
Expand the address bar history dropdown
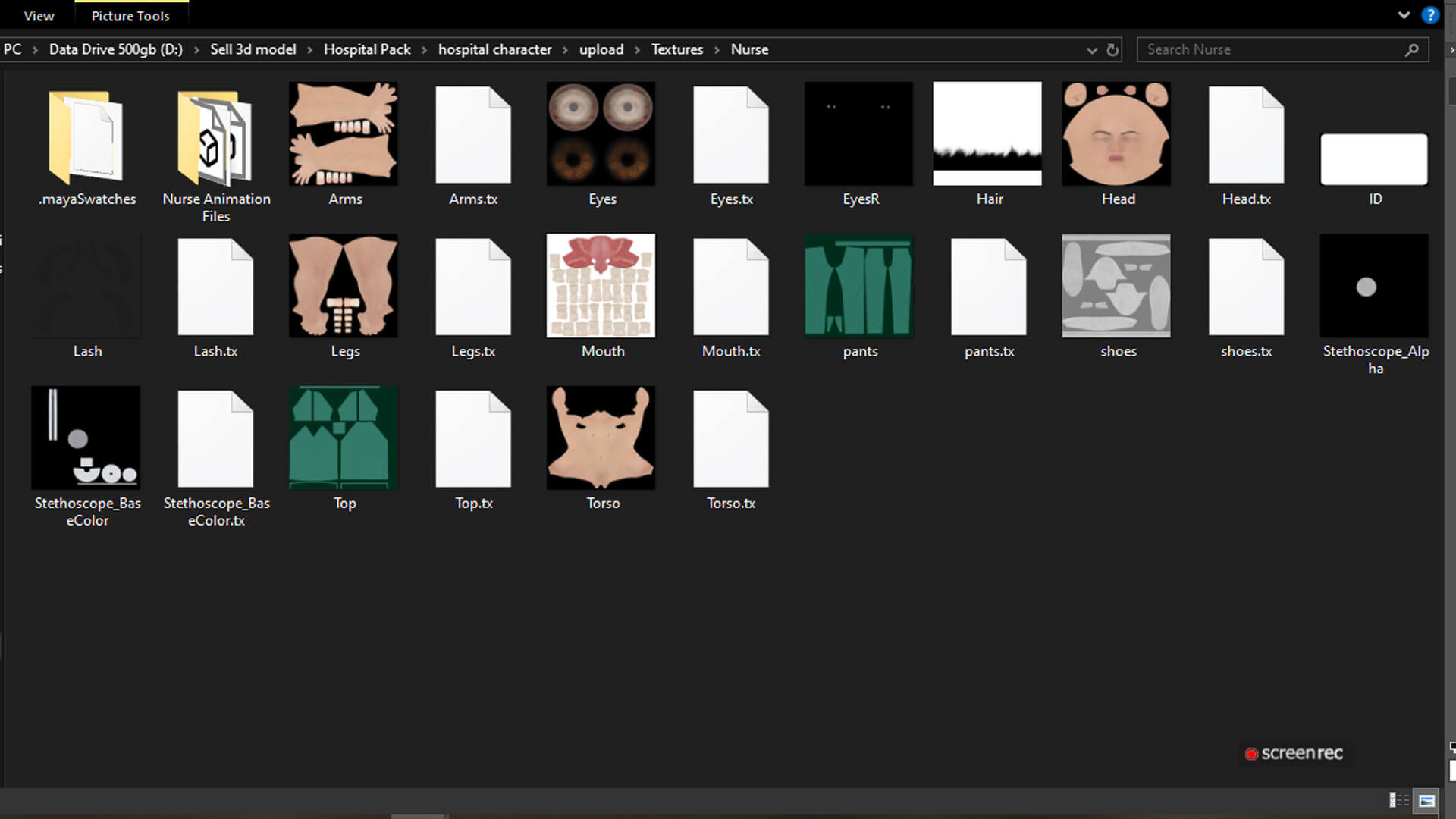click(1092, 50)
